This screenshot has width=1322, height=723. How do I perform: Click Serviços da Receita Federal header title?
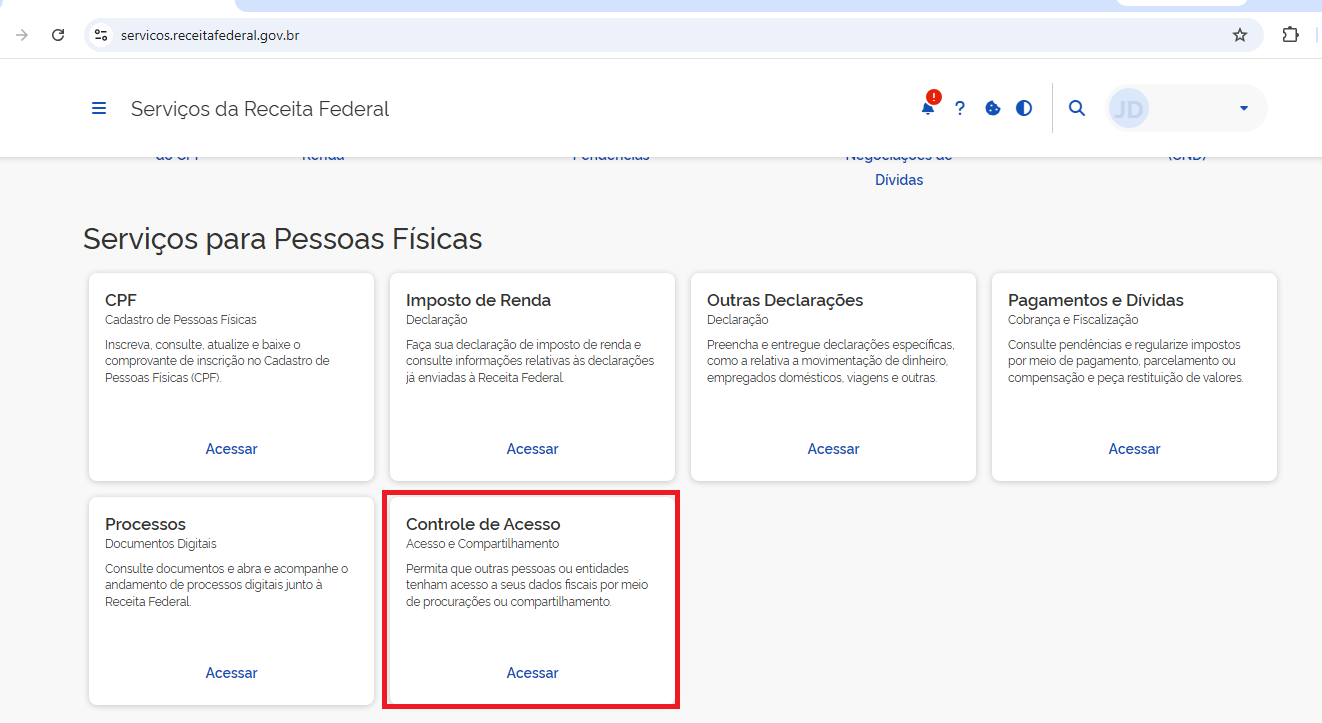point(260,109)
